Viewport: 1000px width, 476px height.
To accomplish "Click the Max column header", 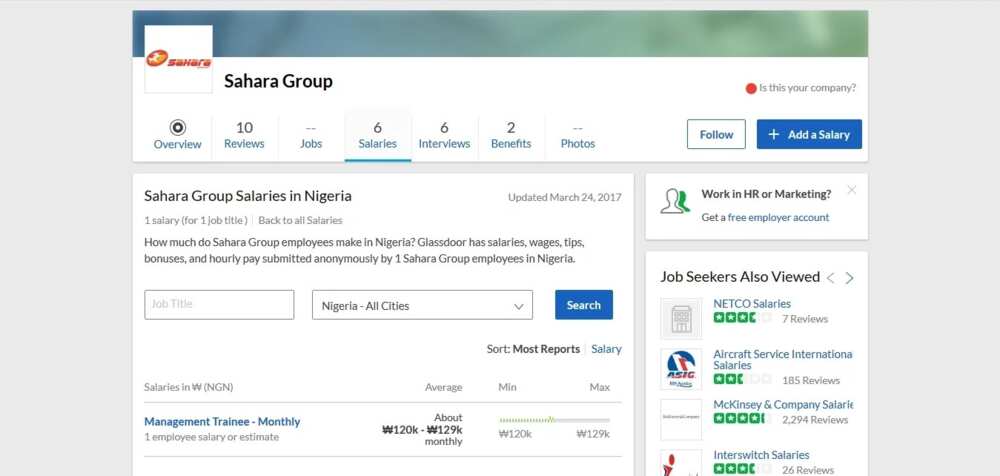I will 599,387.
